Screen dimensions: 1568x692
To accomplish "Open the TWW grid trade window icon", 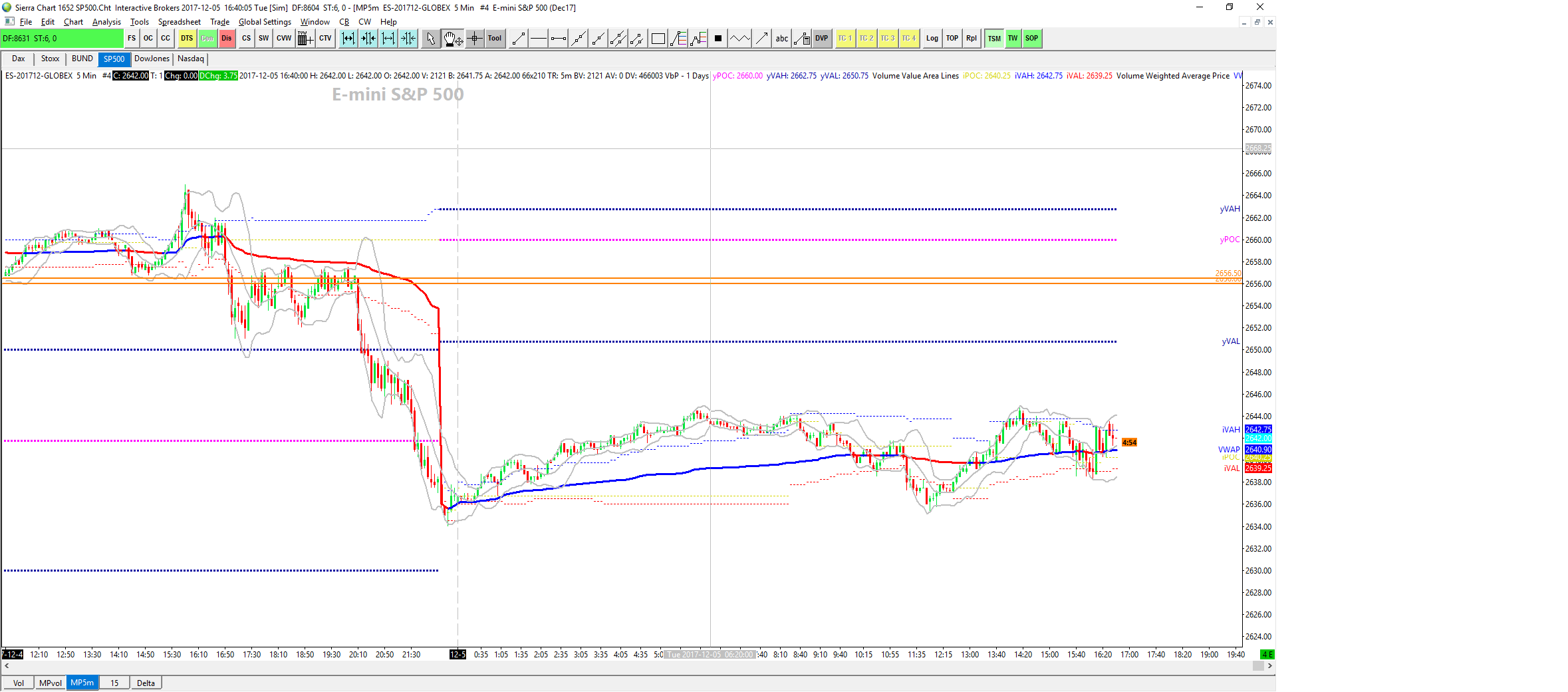I will 305,39.
